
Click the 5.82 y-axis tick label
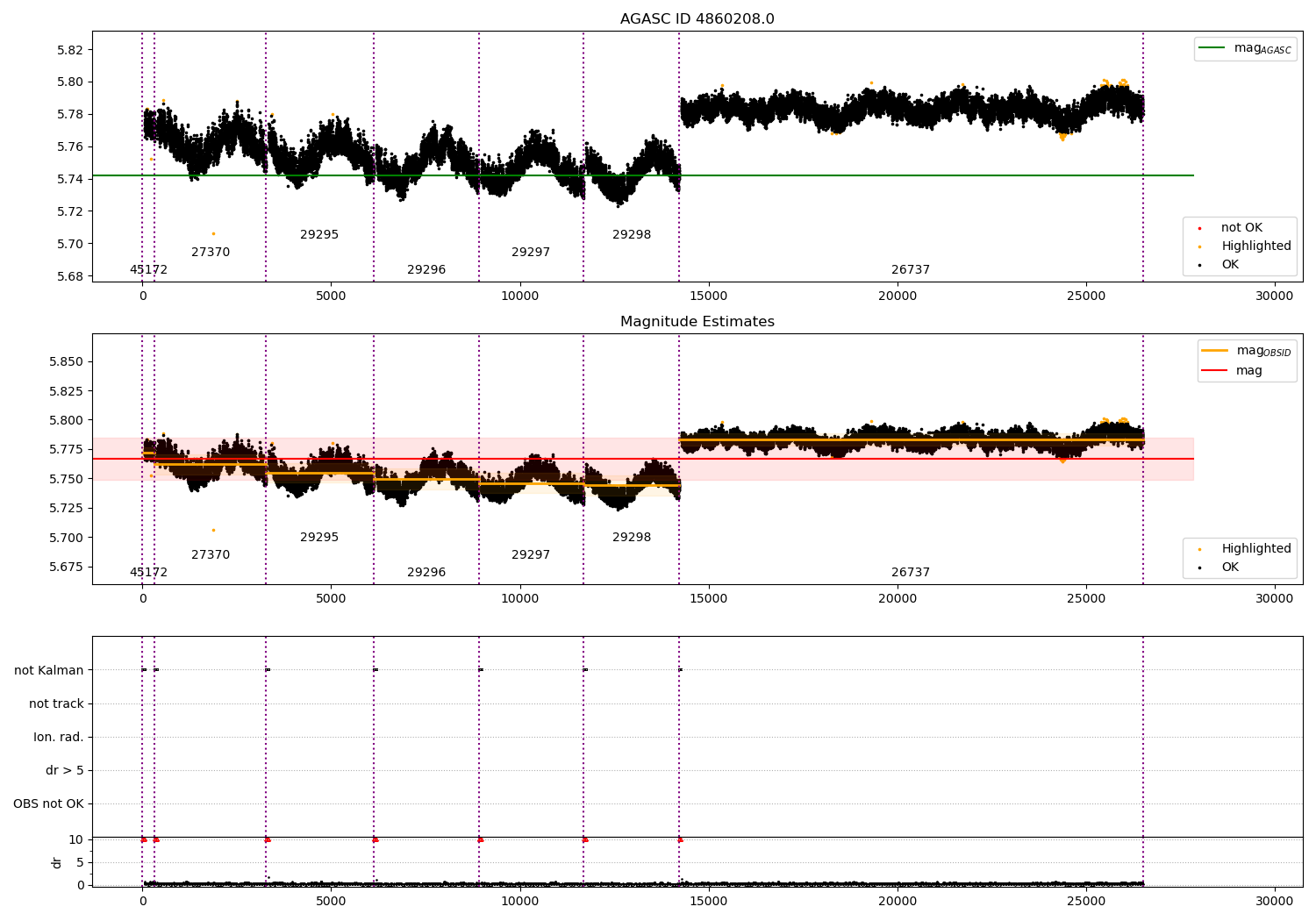[69, 50]
